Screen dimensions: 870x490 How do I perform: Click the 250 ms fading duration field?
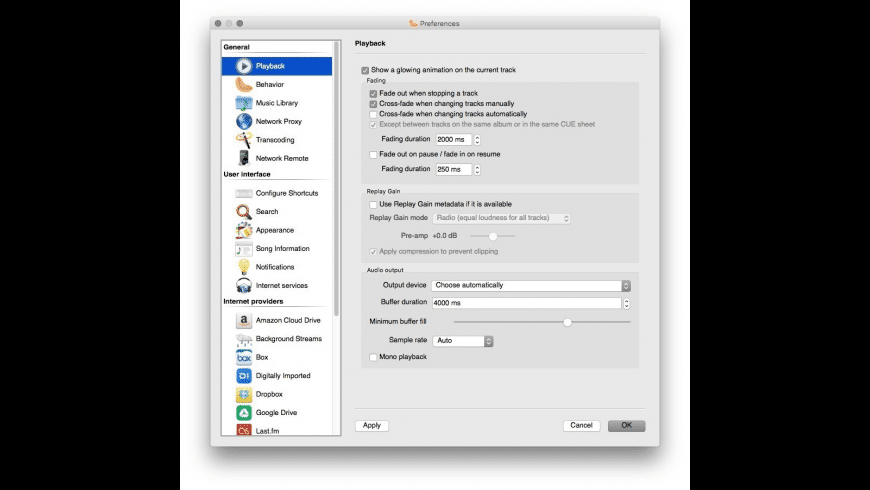[x=453, y=170]
